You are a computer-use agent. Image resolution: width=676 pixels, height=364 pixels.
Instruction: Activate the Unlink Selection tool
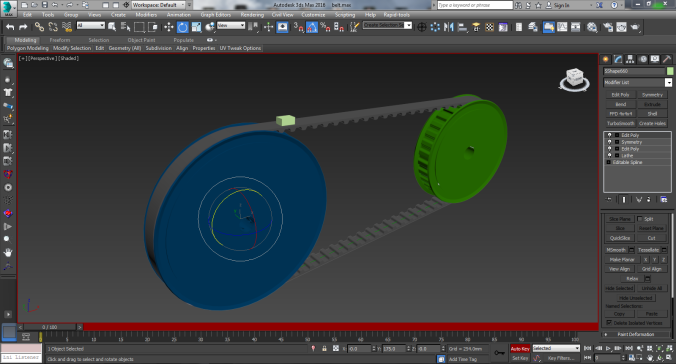pos(53,27)
